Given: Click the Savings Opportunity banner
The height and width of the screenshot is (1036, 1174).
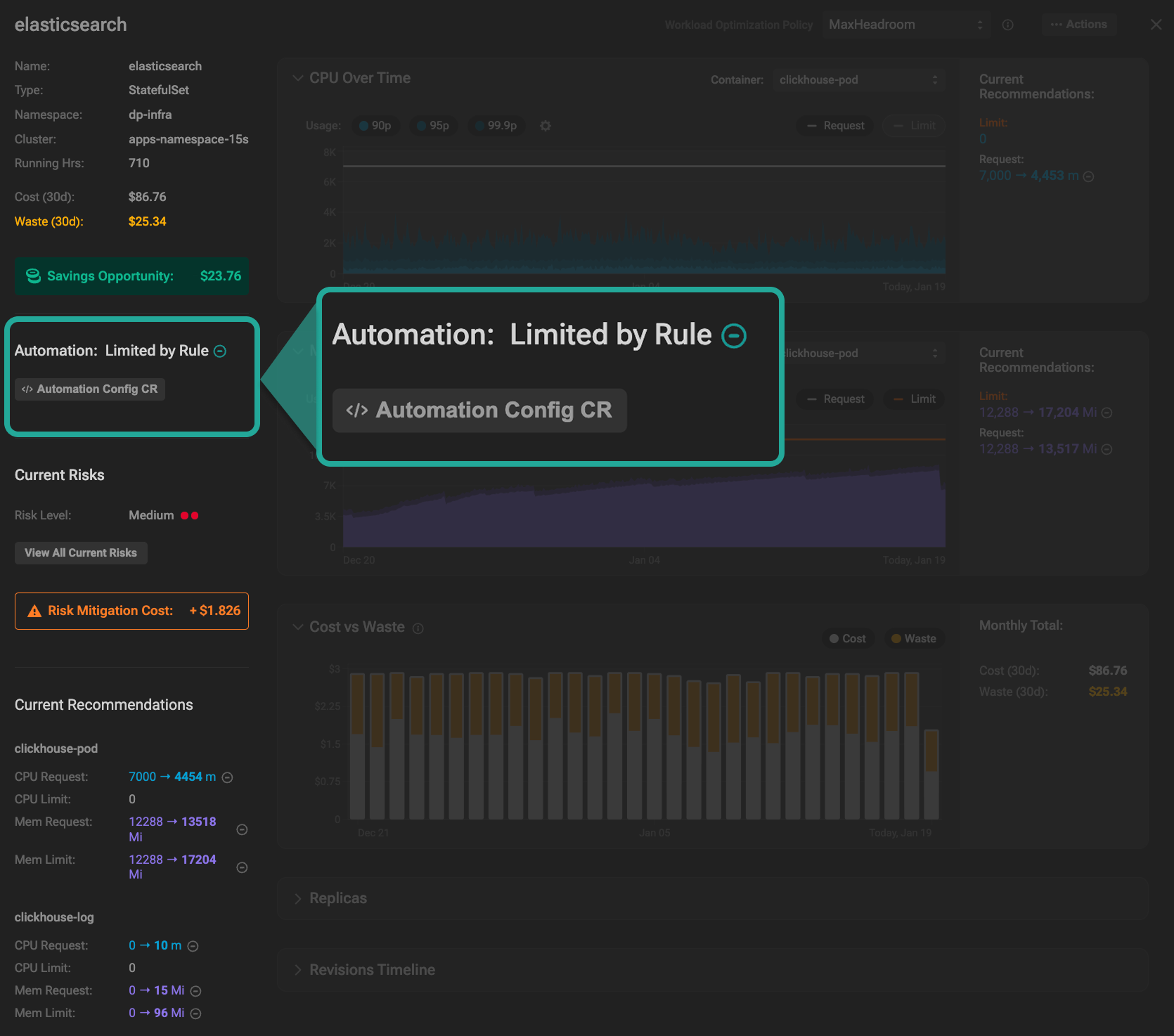Looking at the screenshot, I should (x=131, y=276).
